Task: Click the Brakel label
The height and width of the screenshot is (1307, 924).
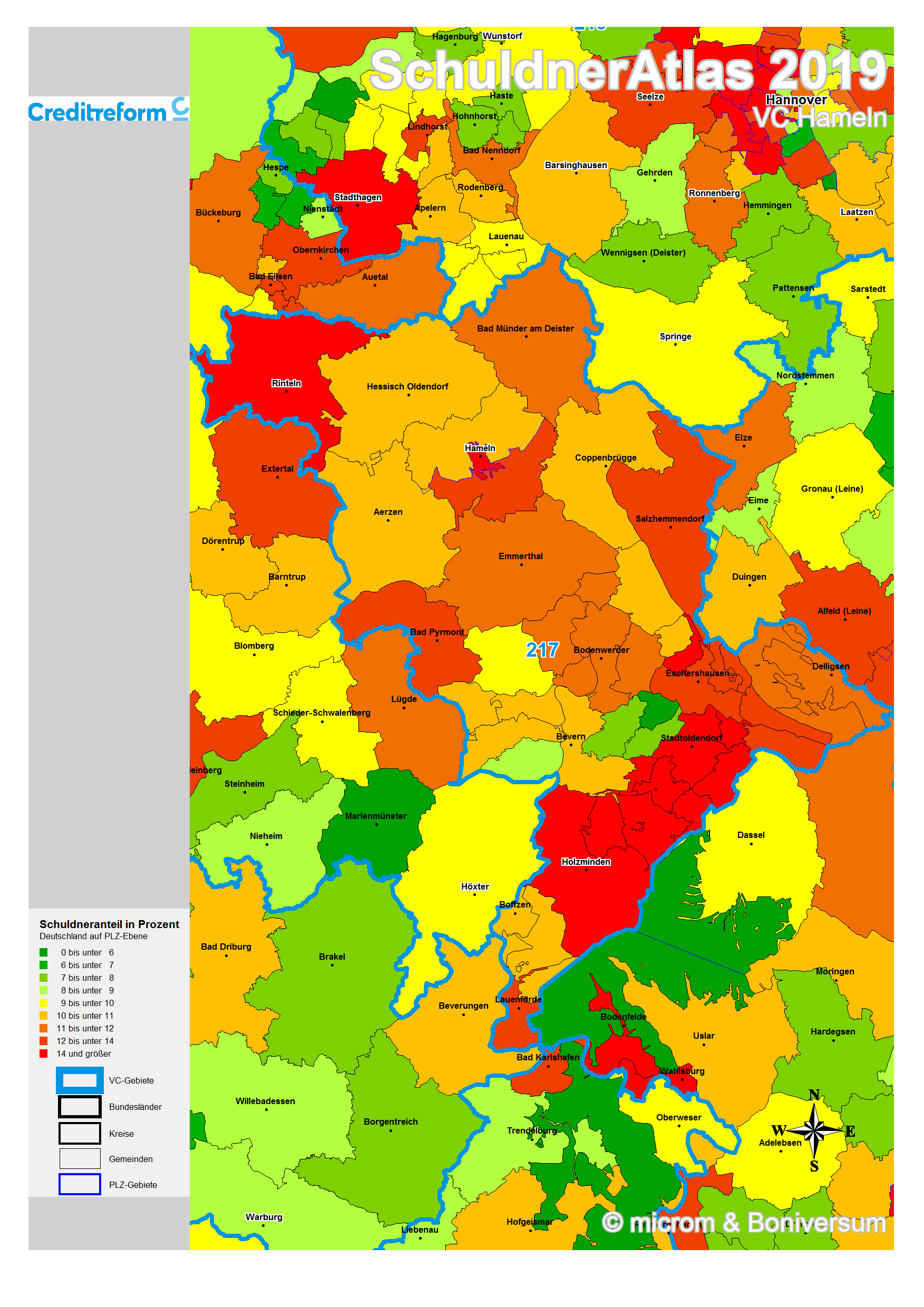Action: (x=332, y=956)
